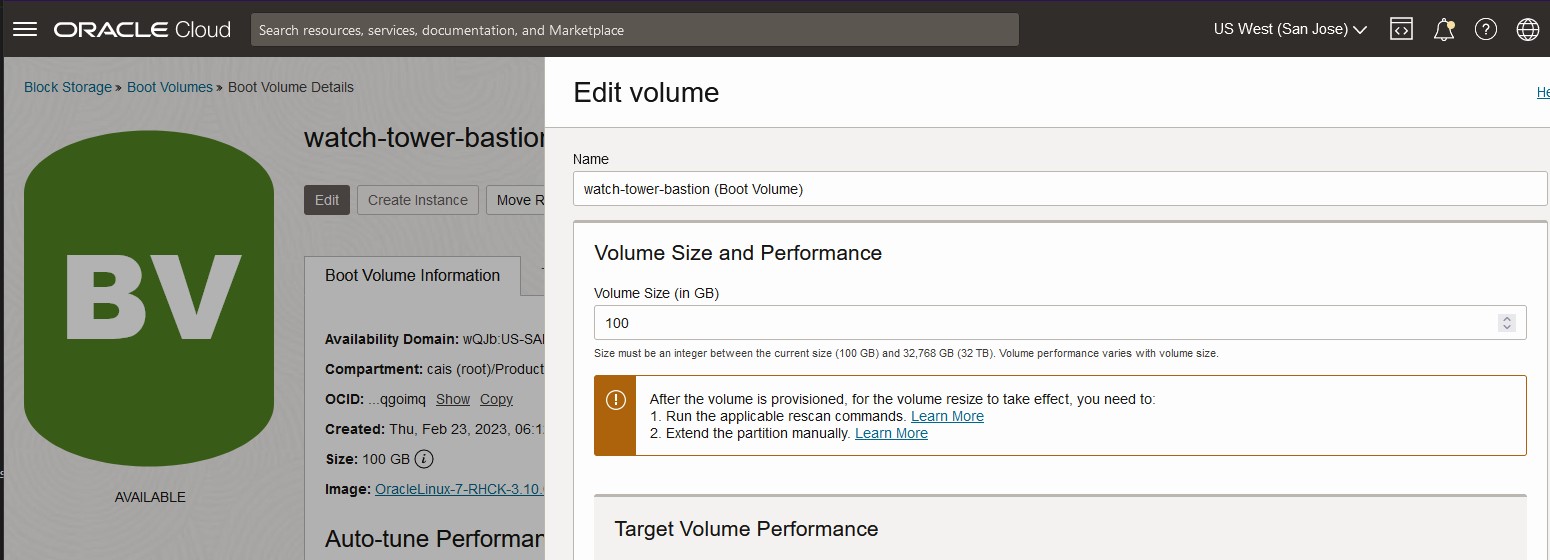Open the notifications bell
This screenshot has width=1550, height=560.
1443,29
